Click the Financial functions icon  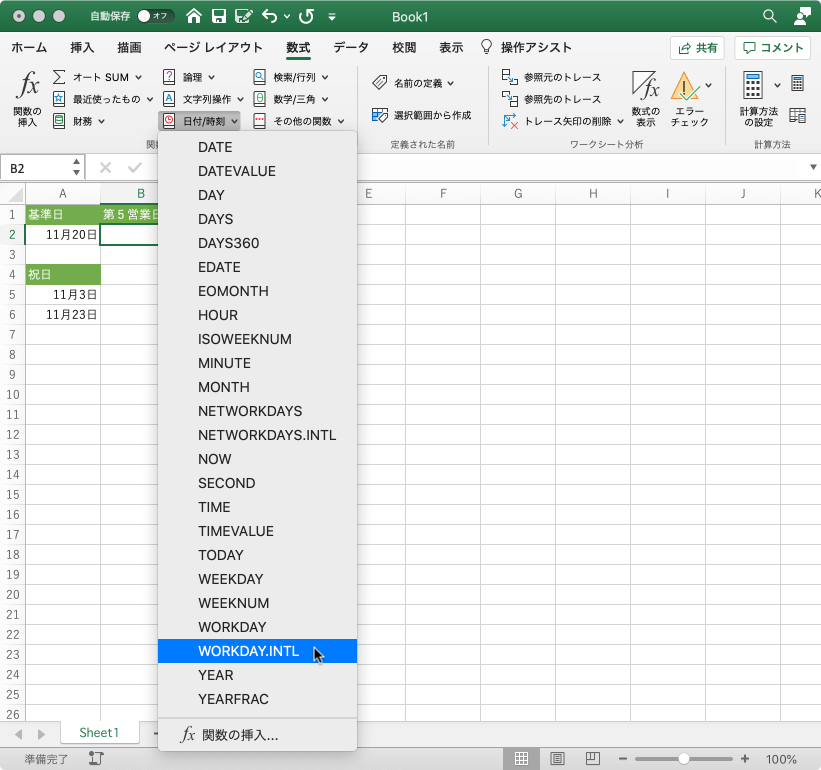point(59,121)
